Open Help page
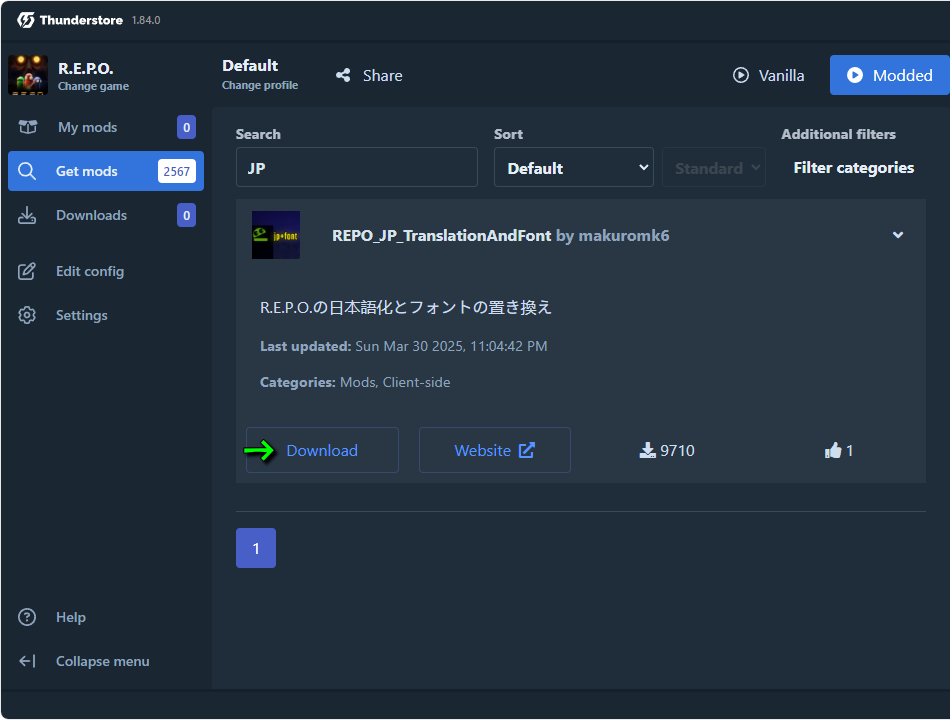 tap(106, 617)
